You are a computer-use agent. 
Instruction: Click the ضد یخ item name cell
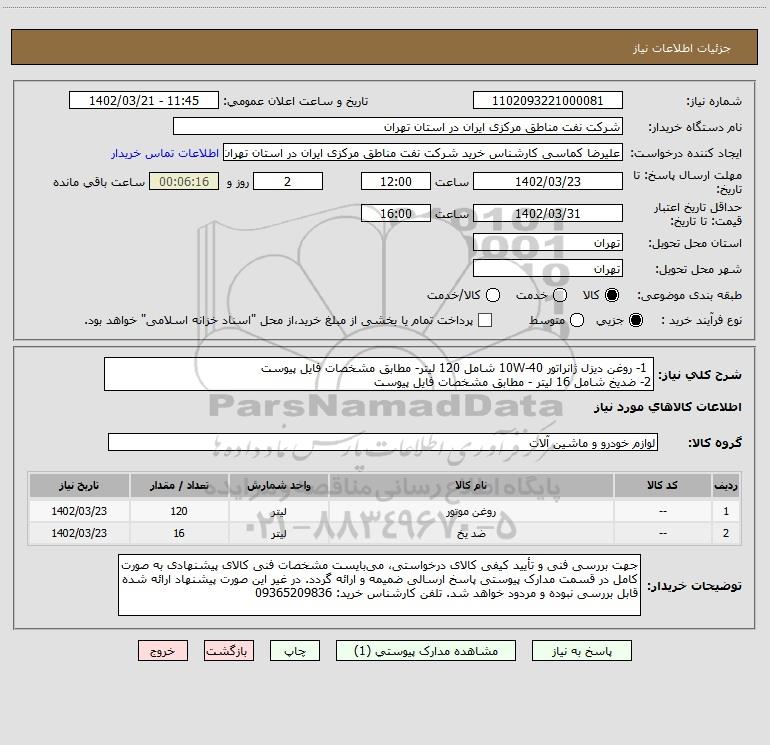point(471,533)
